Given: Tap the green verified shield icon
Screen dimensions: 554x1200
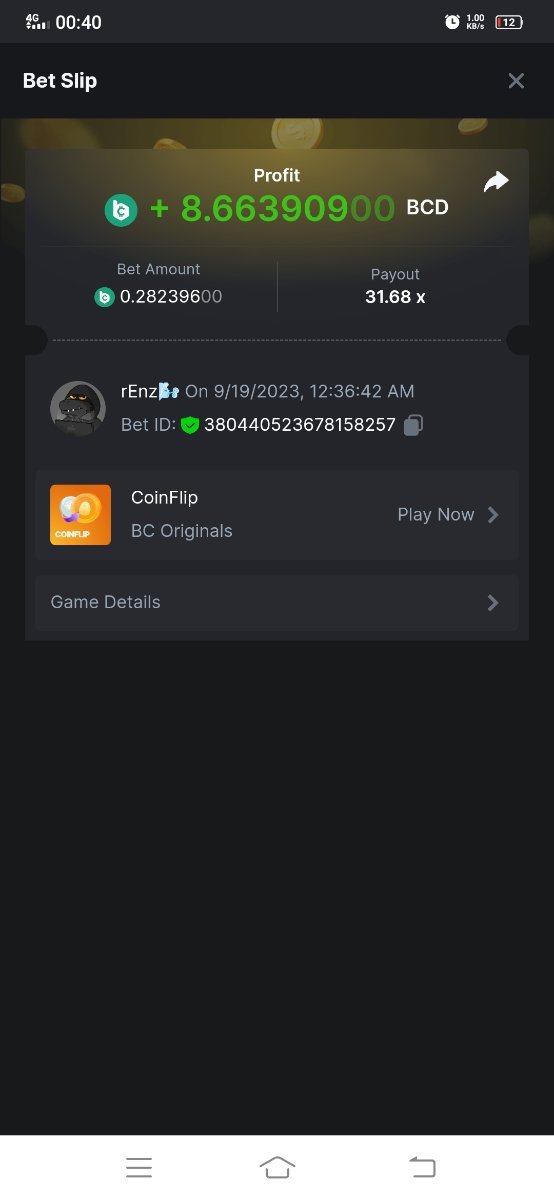Looking at the screenshot, I should [190, 425].
